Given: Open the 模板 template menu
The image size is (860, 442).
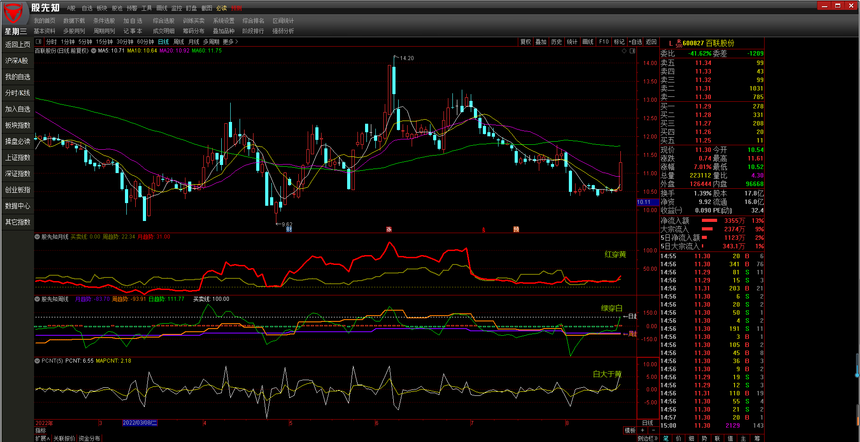Looking at the screenshot, I should [630, 430].
